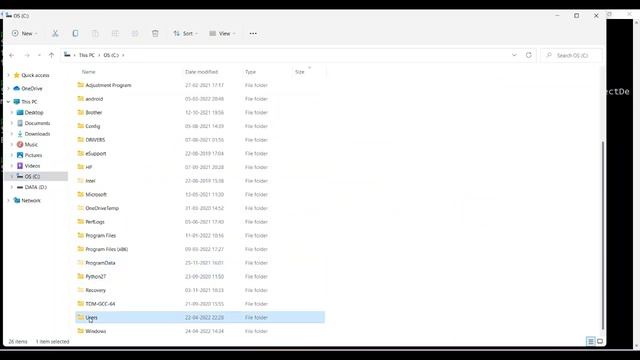Image resolution: width=640 pixels, height=360 pixels.
Task: Select Music in navigation pane
Action: [x=31, y=144]
